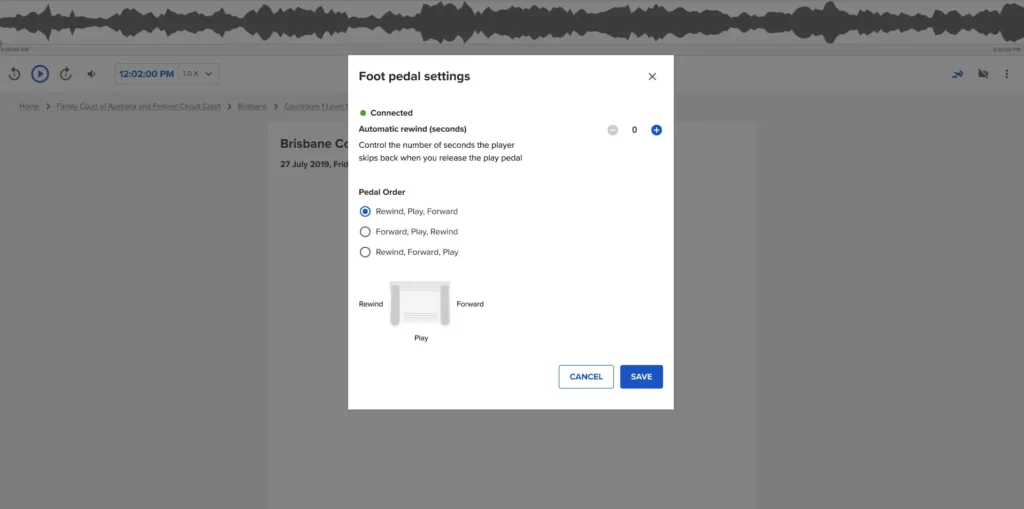Screen dimensions: 1024x509
Task: Click the skip forward icon in player
Action: tap(65, 74)
